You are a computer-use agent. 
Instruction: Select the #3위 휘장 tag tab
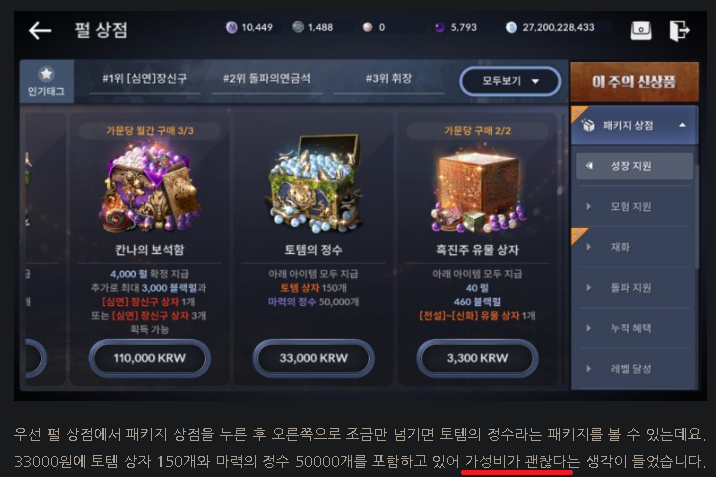(x=389, y=79)
